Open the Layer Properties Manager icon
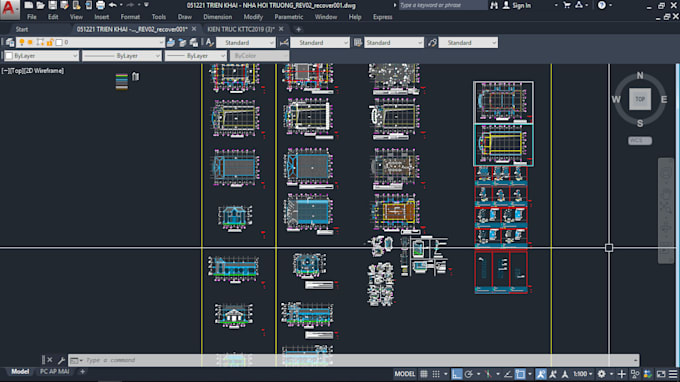This screenshot has width=680, height=382. pos(10,42)
